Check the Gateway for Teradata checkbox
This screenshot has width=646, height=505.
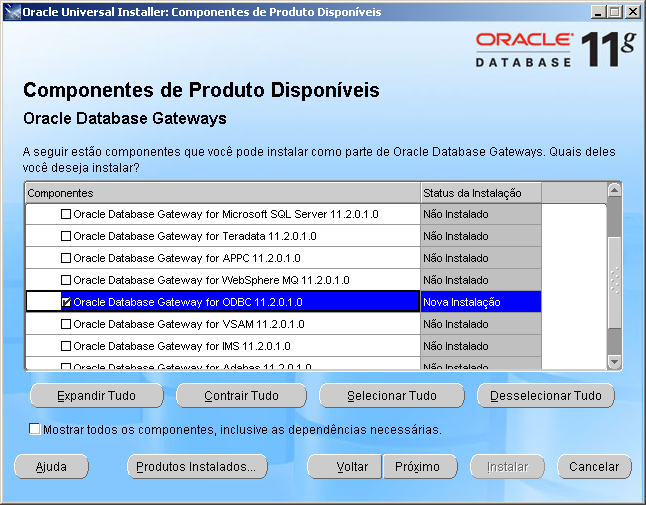point(66,236)
